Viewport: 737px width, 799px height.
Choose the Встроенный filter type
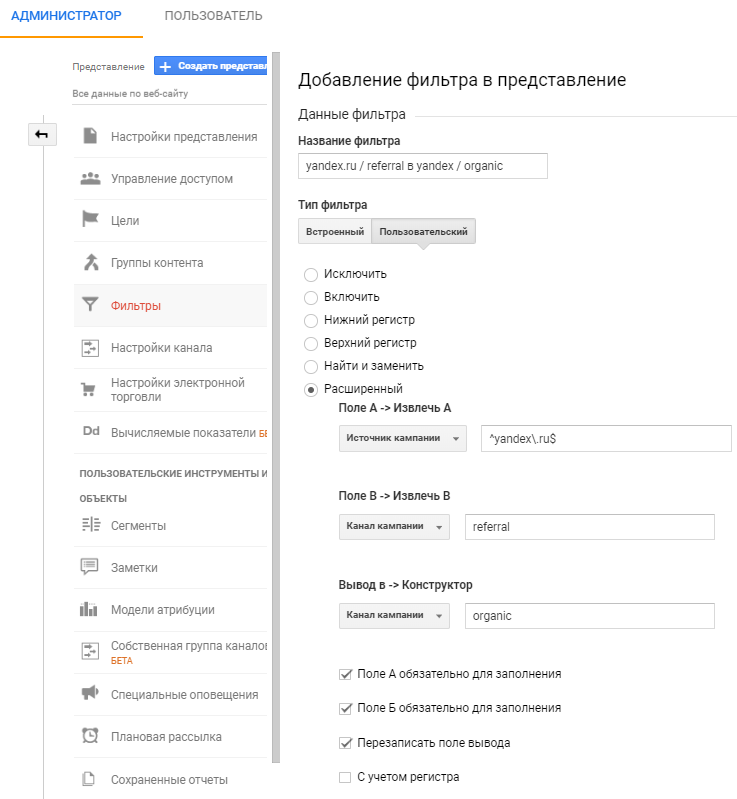click(335, 231)
